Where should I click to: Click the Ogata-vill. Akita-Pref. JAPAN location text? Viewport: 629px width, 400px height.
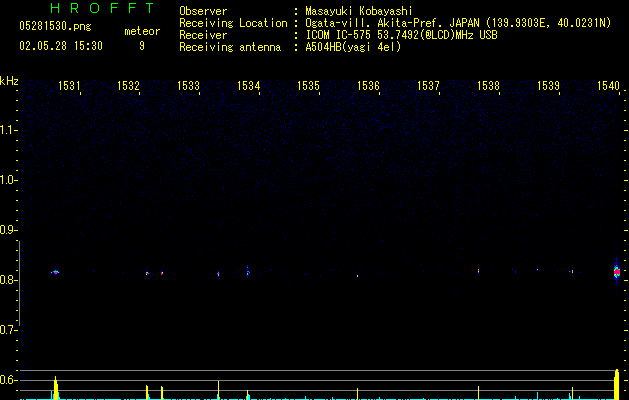coord(458,23)
